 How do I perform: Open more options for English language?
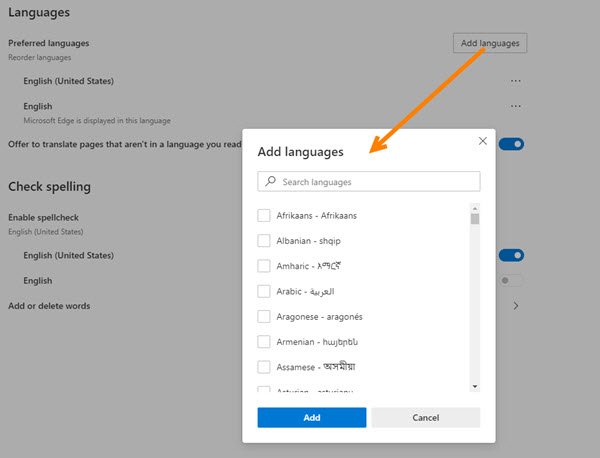click(516, 106)
